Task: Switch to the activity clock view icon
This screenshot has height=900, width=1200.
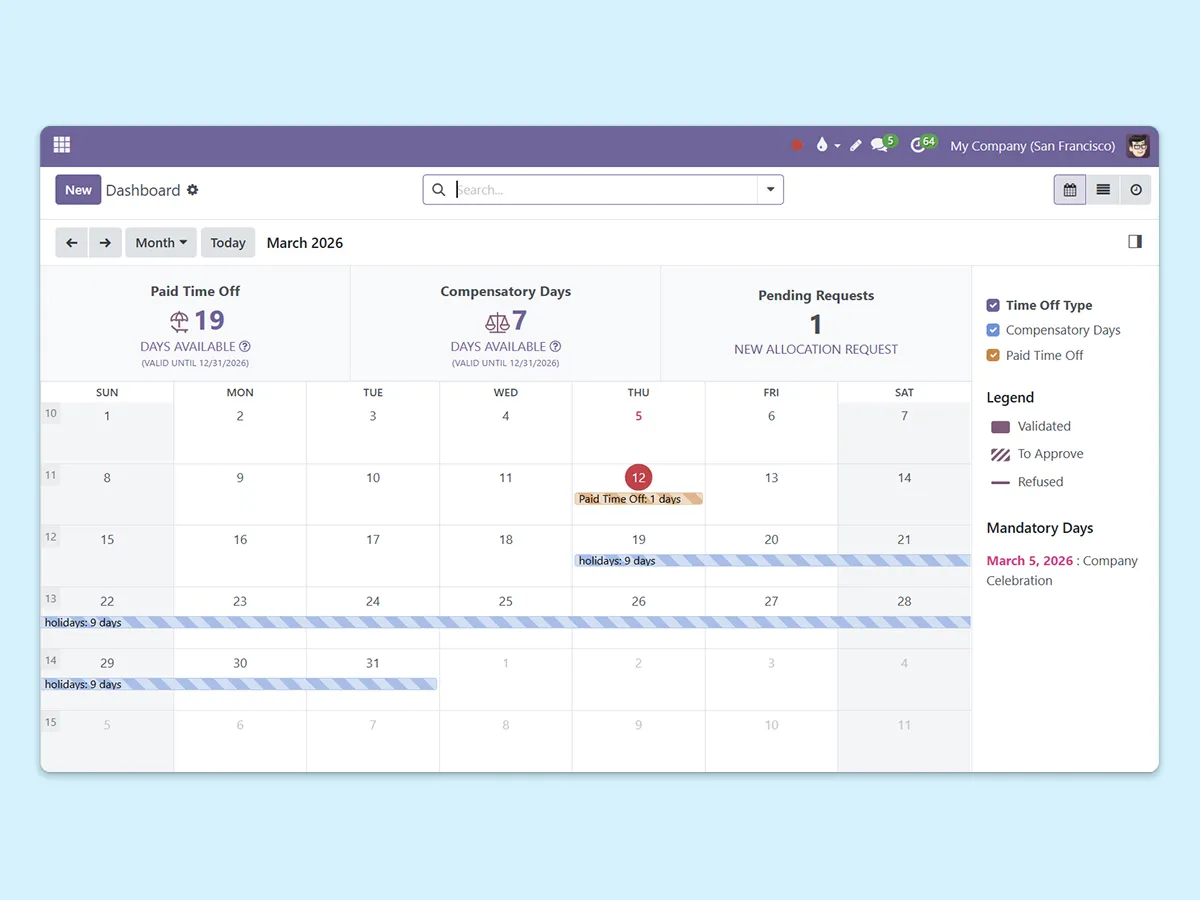Action: (x=1136, y=190)
